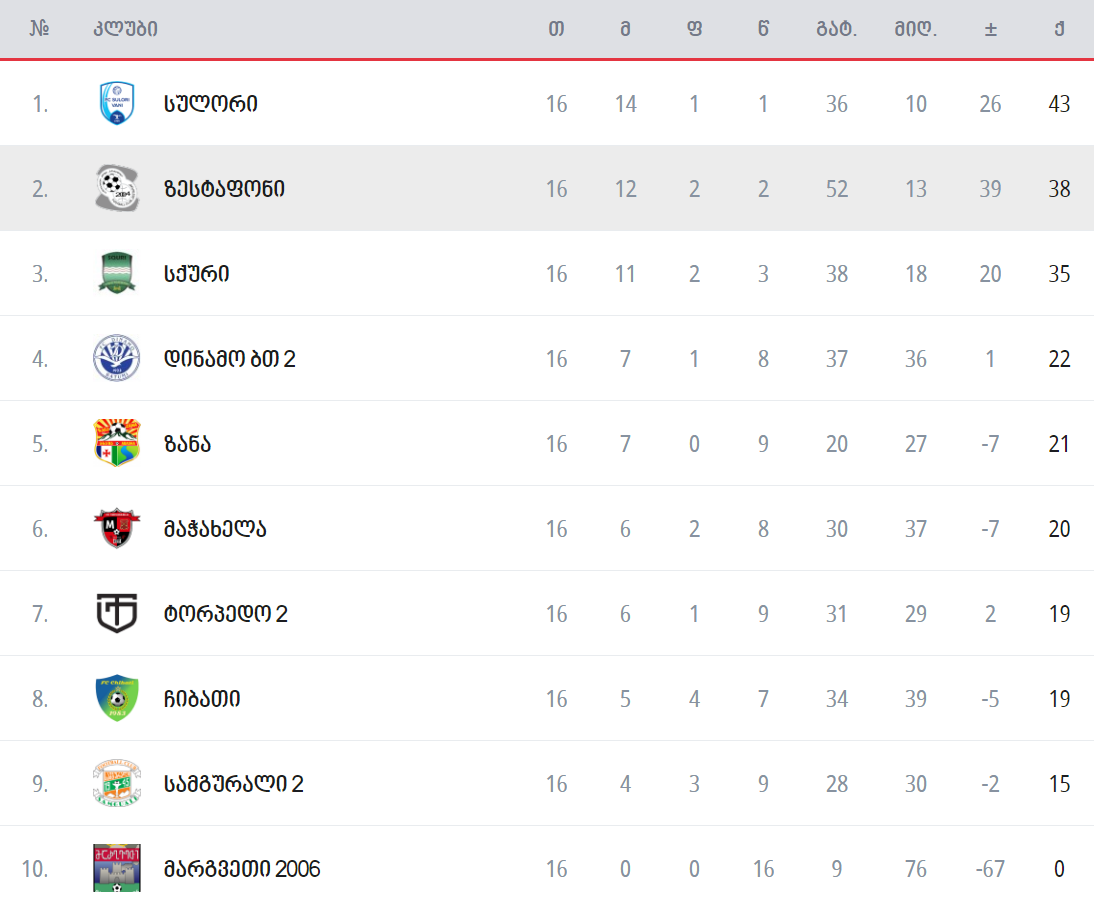Click the მარგვეთი 2006 team logo

click(x=117, y=867)
